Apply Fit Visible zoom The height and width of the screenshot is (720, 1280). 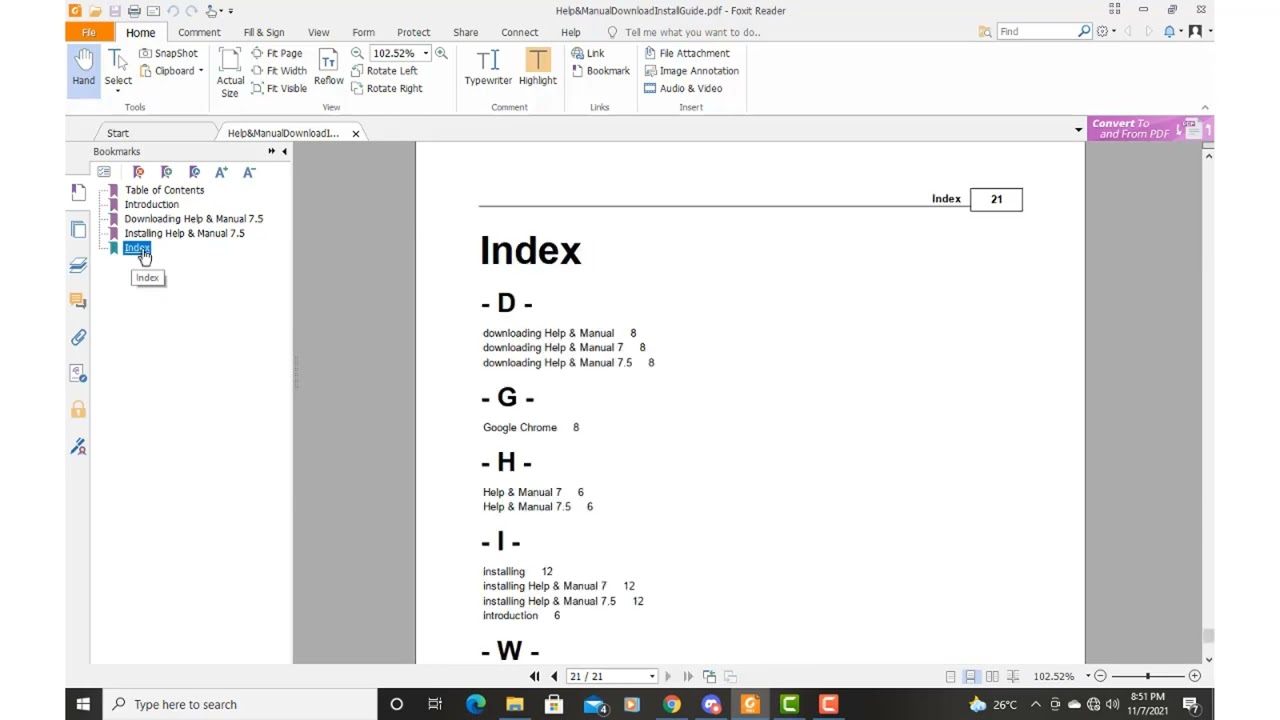(279, 88)
